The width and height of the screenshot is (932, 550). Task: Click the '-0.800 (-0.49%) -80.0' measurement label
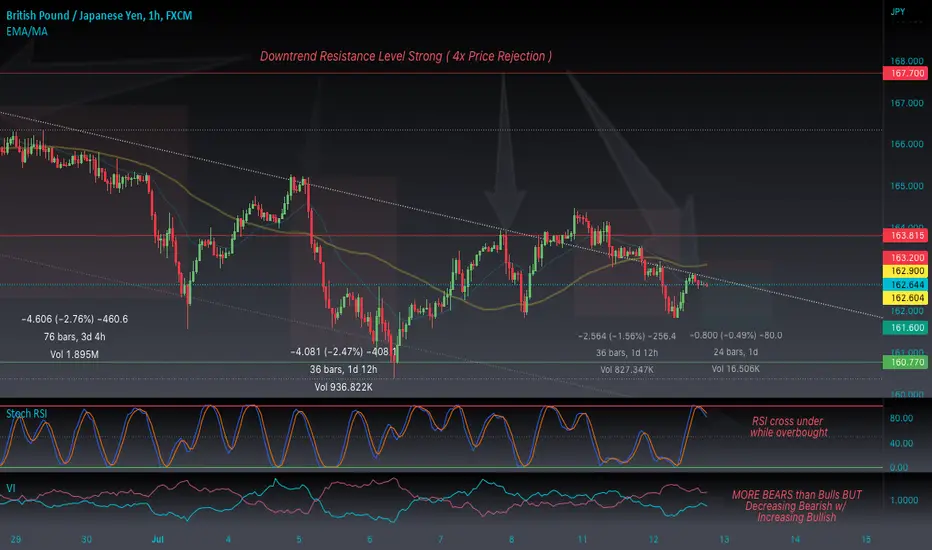736,335
